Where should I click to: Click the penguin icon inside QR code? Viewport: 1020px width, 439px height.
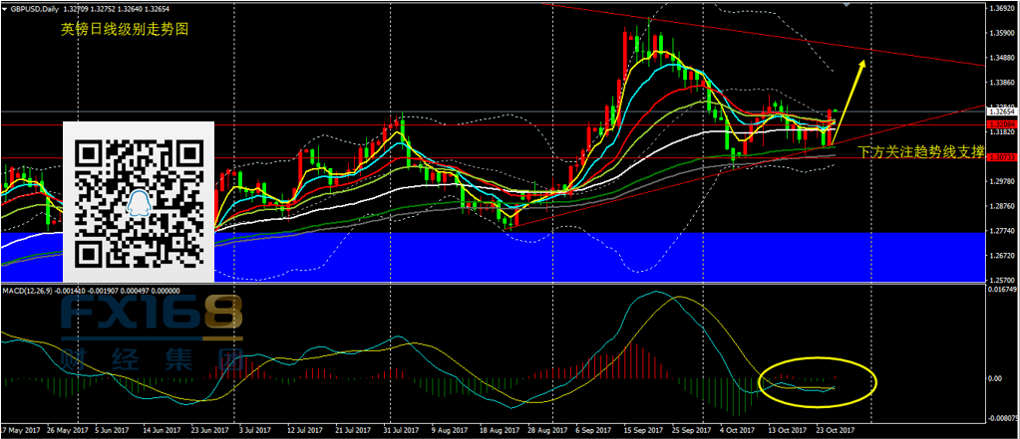pos(139,203)
